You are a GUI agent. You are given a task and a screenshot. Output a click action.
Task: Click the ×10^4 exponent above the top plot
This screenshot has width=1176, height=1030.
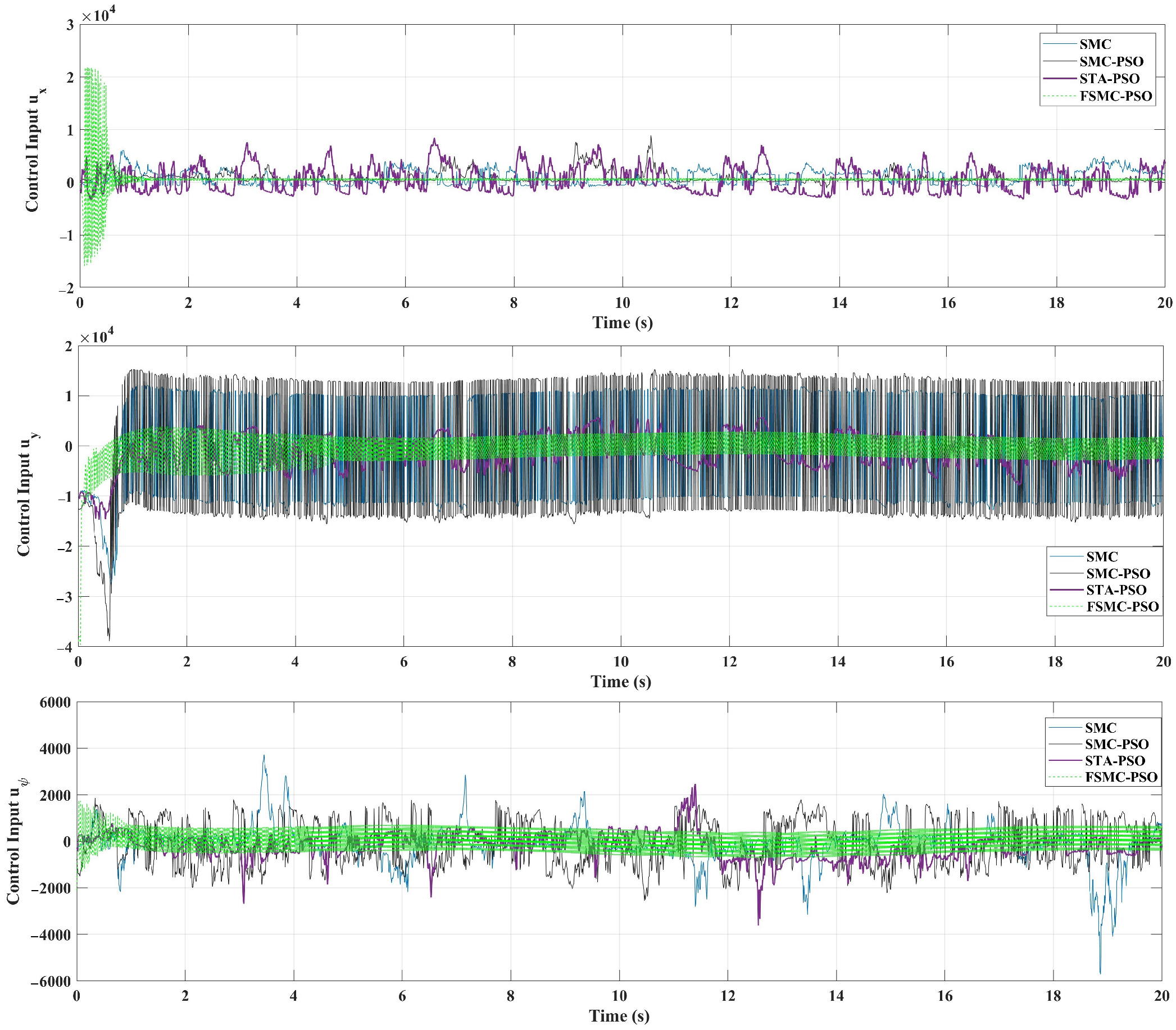tap(98, 14)
